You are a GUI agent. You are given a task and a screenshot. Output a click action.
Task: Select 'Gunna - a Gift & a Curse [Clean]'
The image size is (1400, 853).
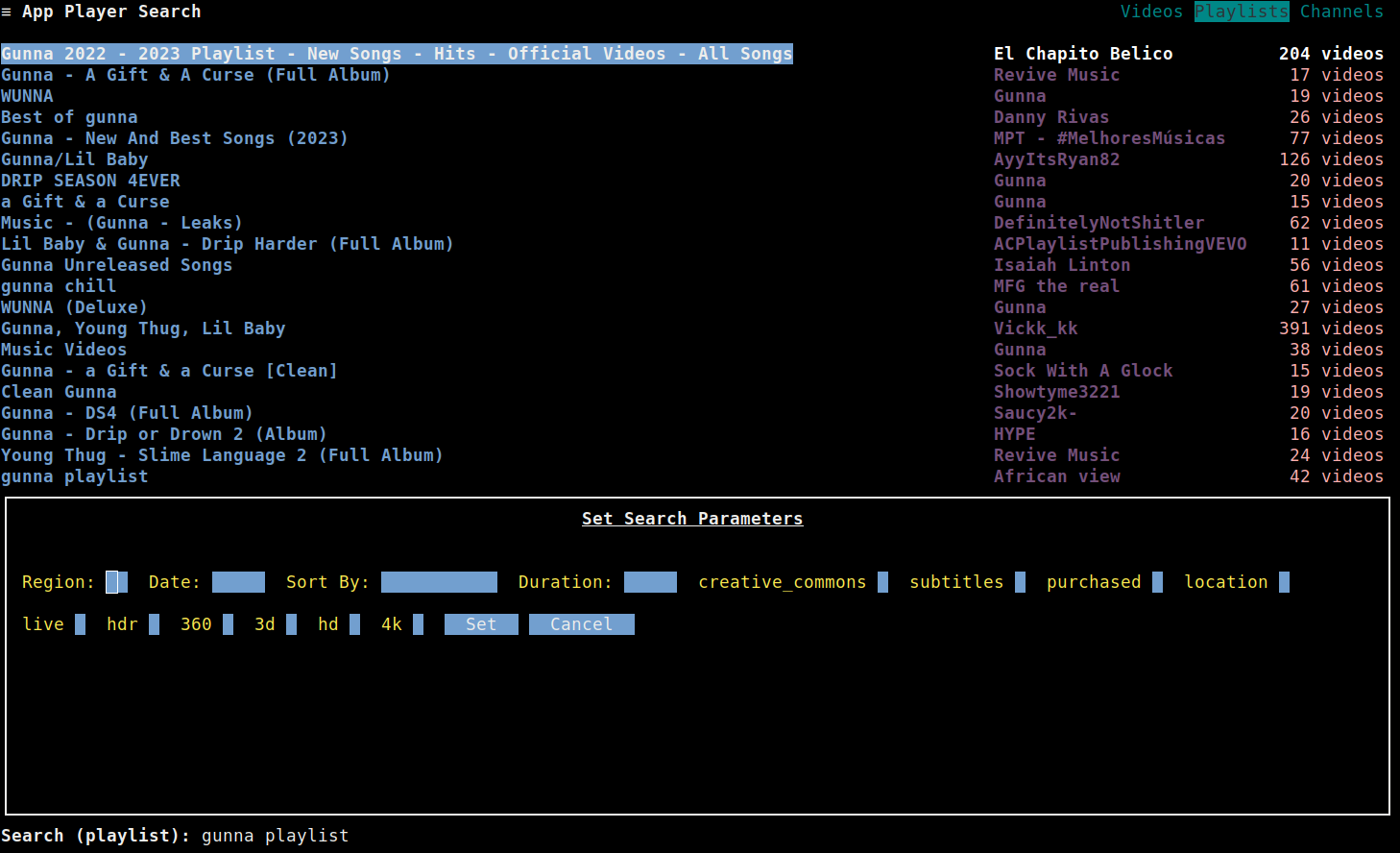(170, 371)
